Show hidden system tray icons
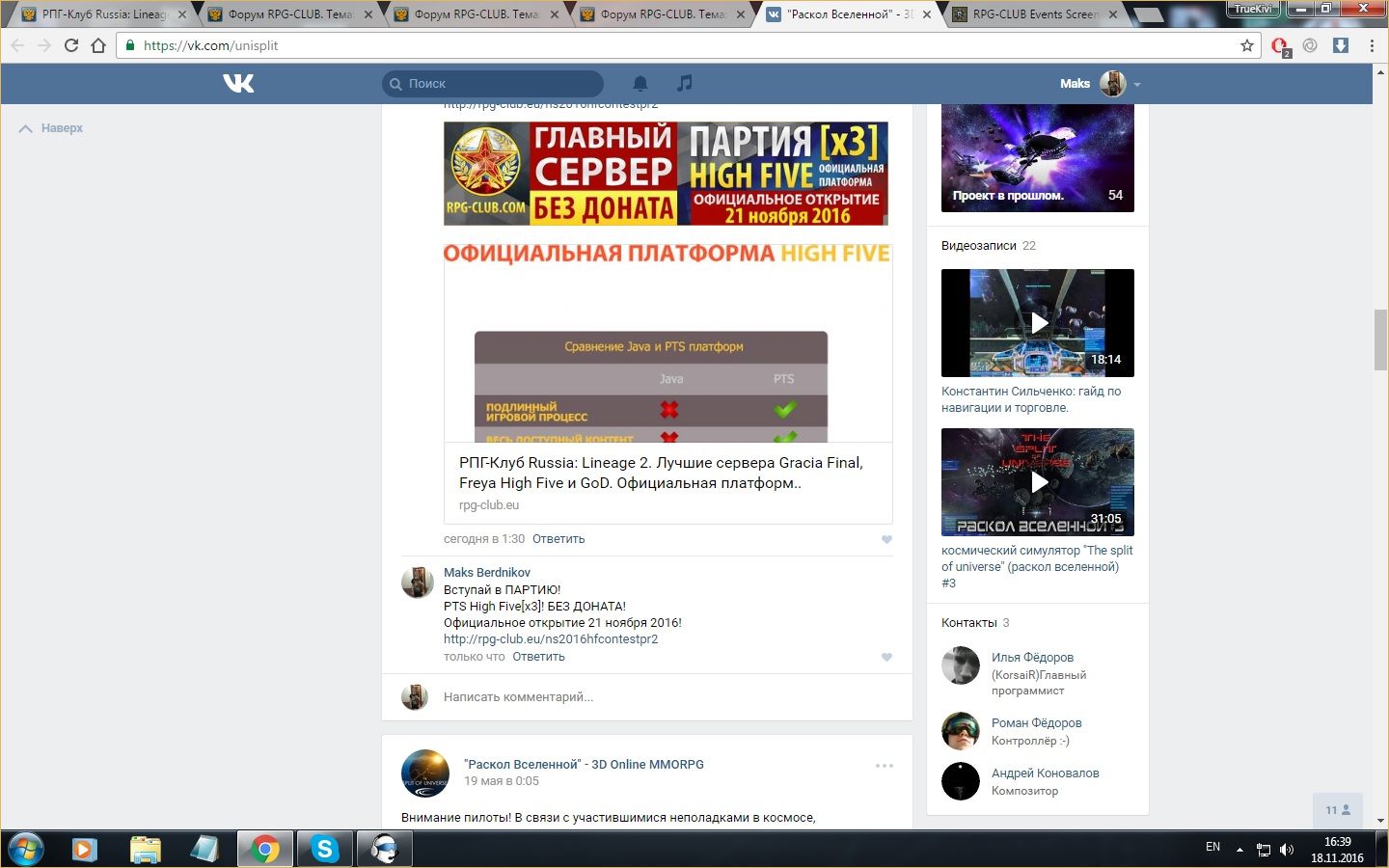The height and width of the screenshot is (868, 1389). point(1239,850)
